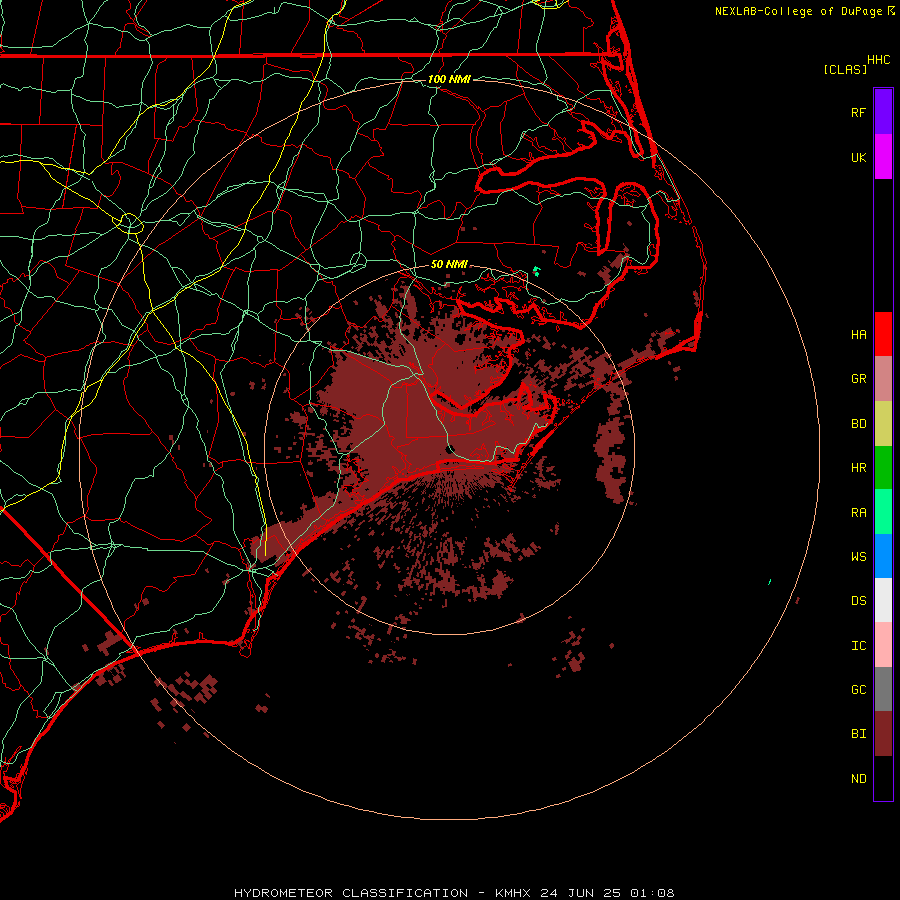Click the circular highway interchange symbol
This screenshot has width=900, height=900.
tap(130, 223)
